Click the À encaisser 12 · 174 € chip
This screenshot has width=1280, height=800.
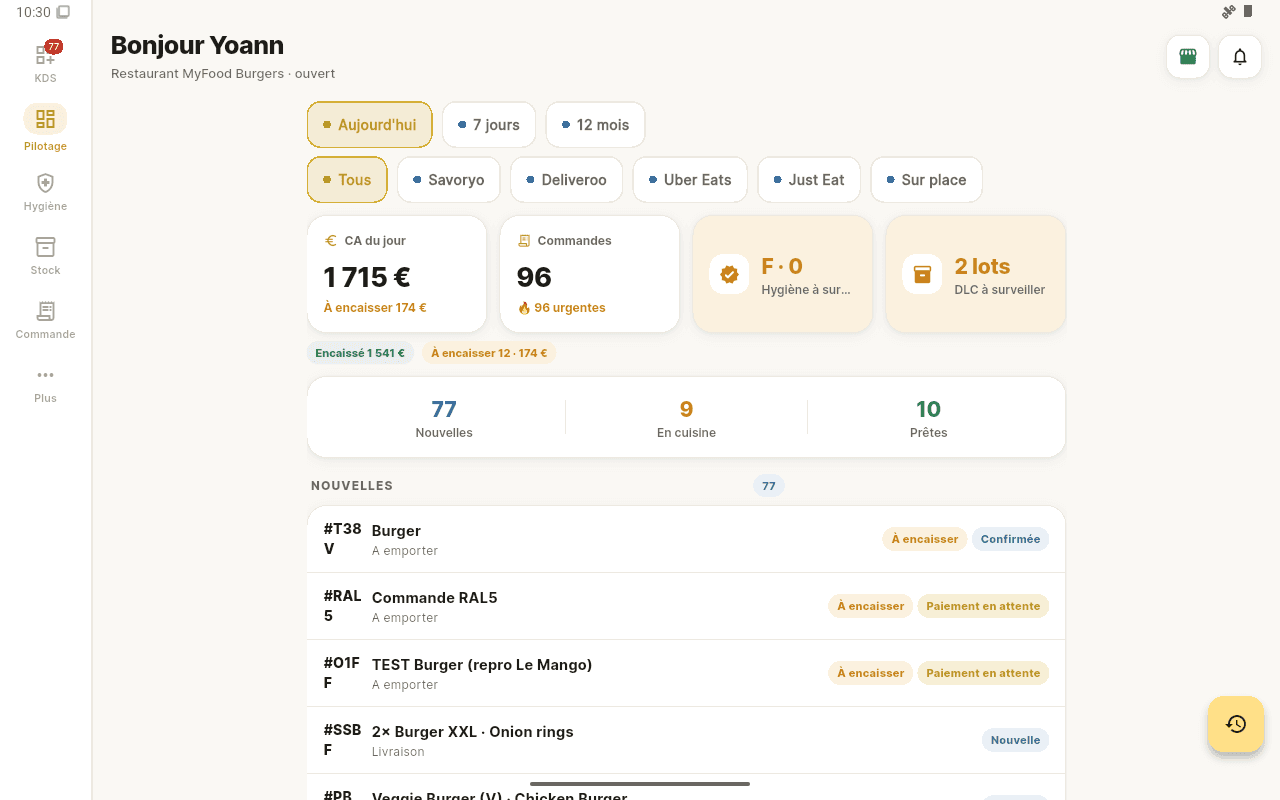(489, 353)
